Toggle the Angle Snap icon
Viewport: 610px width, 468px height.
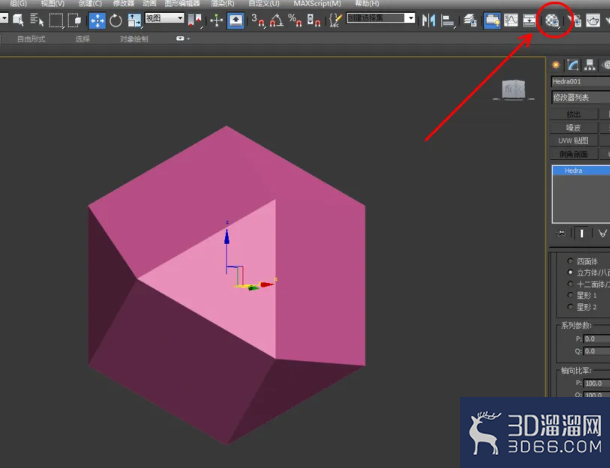tap(276, 20)
